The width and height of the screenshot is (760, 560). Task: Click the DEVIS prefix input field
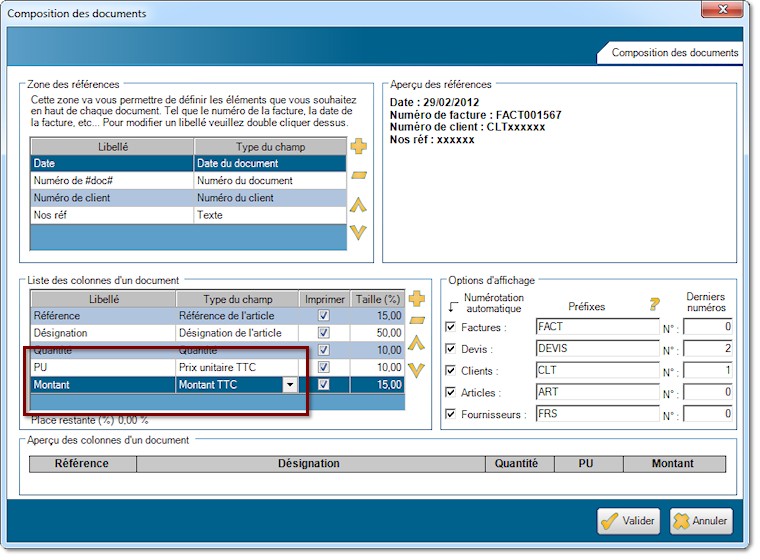[597, 348]
